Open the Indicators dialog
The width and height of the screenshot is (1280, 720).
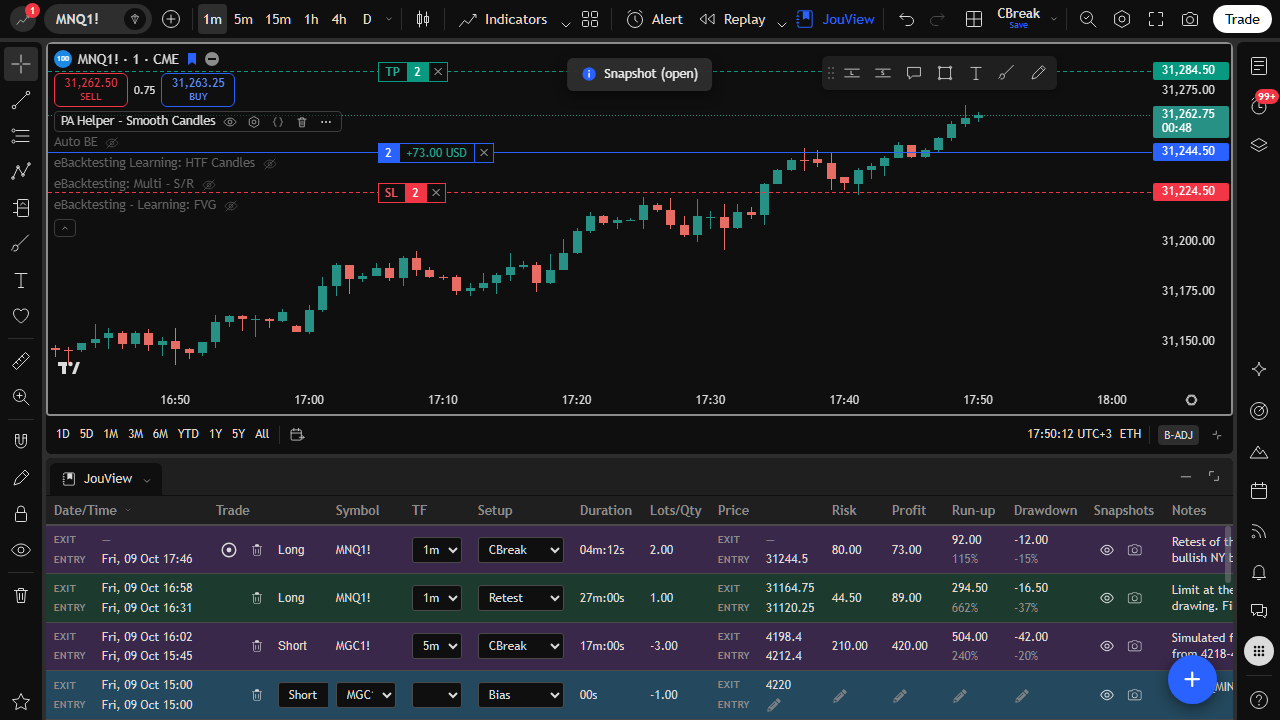pos(503,19)
